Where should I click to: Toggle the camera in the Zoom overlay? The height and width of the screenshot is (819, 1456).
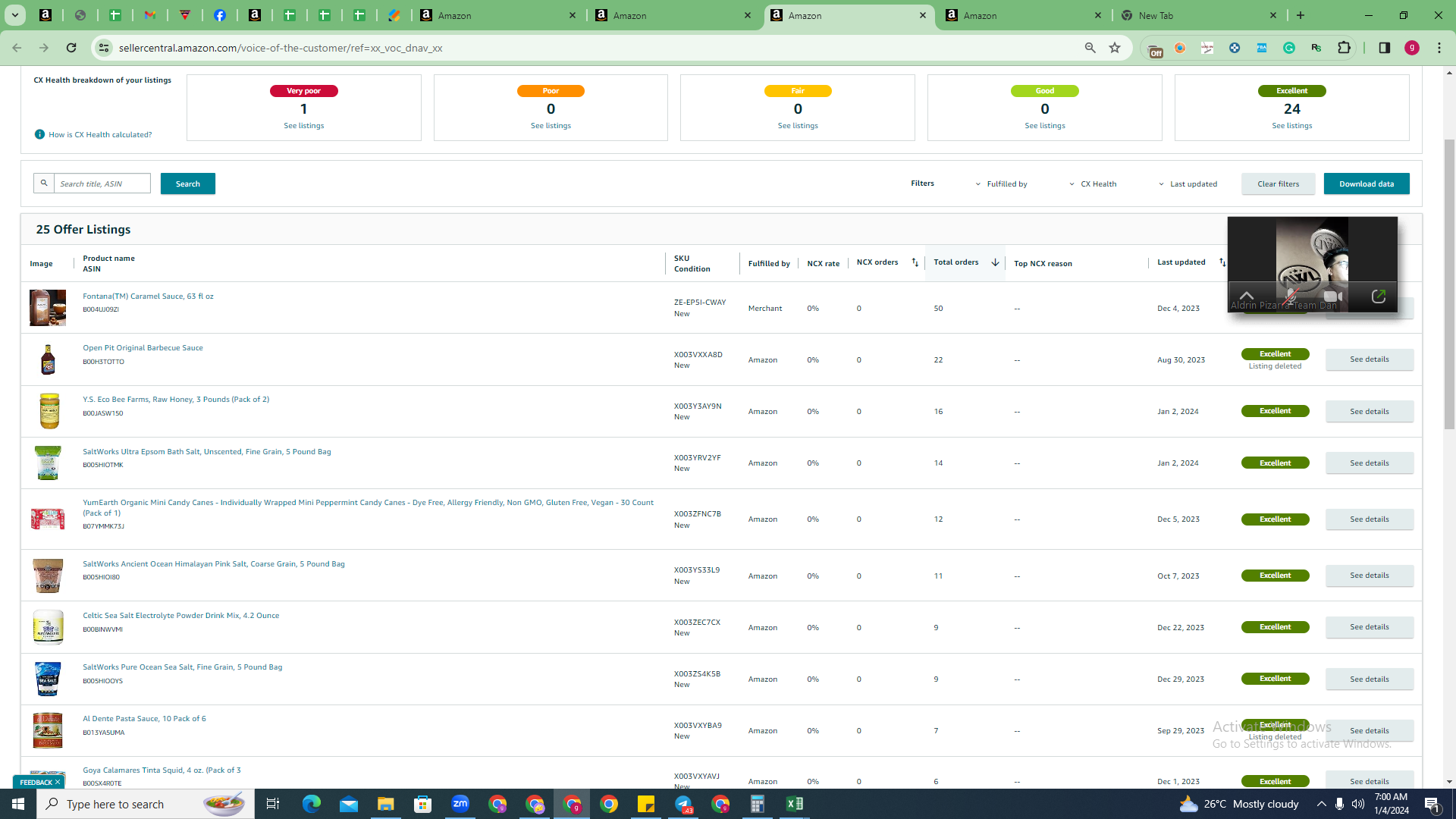click(x=1333, y=297)
